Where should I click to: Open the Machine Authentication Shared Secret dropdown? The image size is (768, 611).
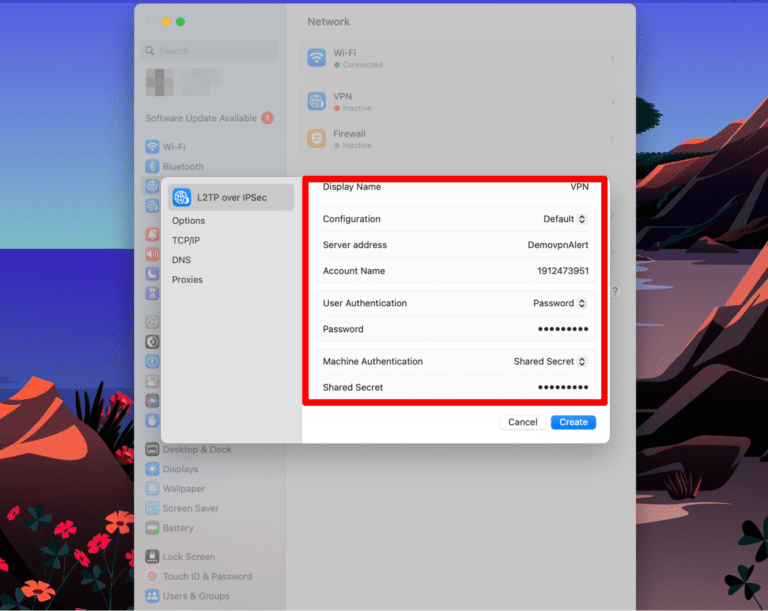(x=550, y=362)
